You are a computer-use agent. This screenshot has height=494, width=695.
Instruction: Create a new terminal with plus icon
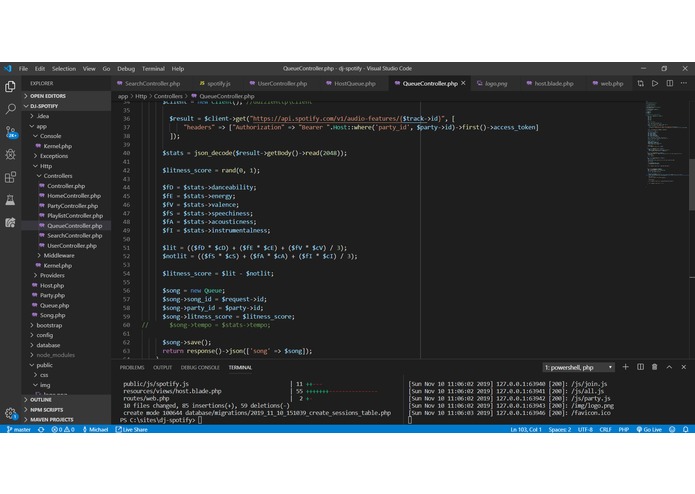[x=625, y=367]
